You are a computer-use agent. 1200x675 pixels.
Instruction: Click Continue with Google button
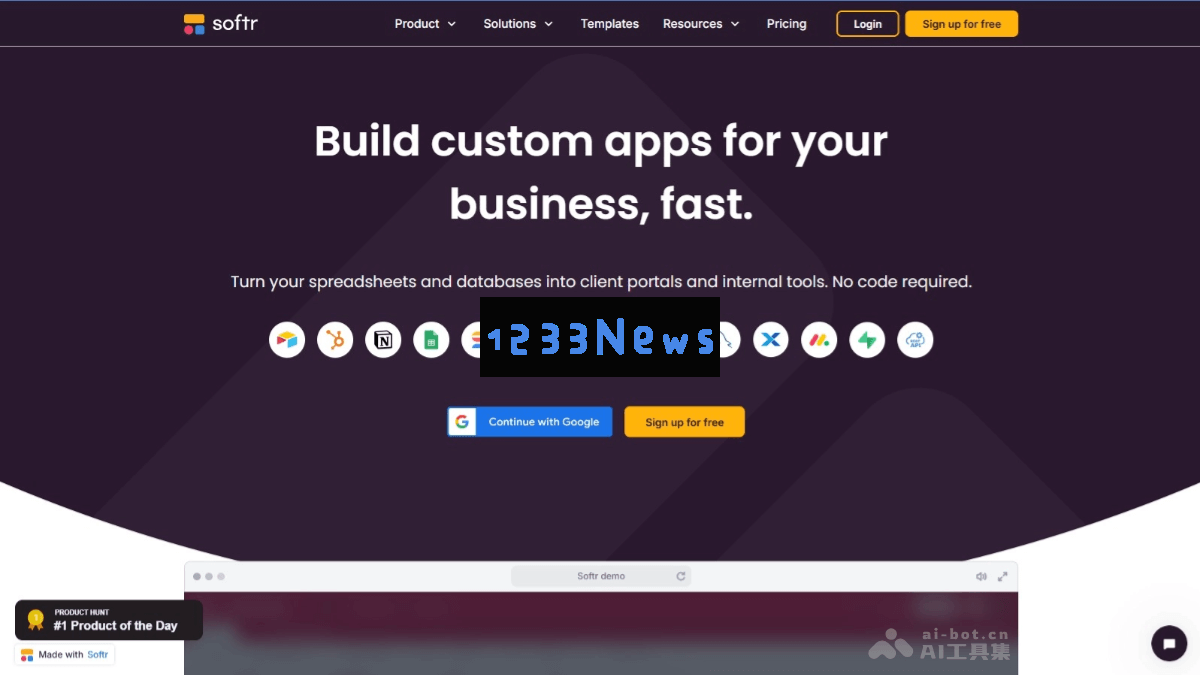tap(529, 422)
